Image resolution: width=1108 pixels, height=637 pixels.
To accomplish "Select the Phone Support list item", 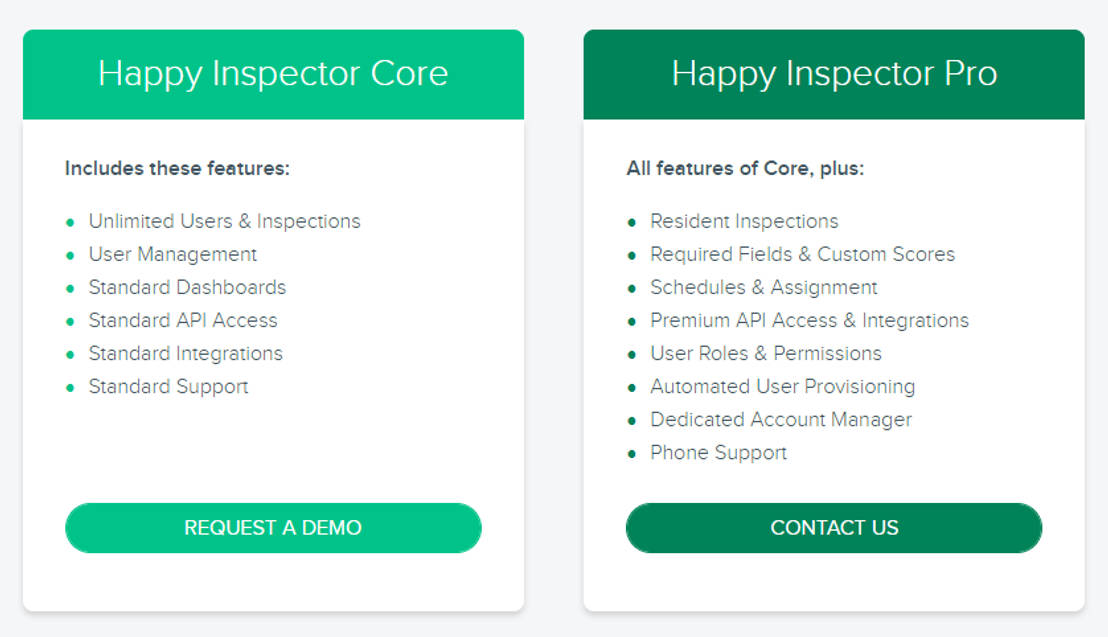I will 719,452.
